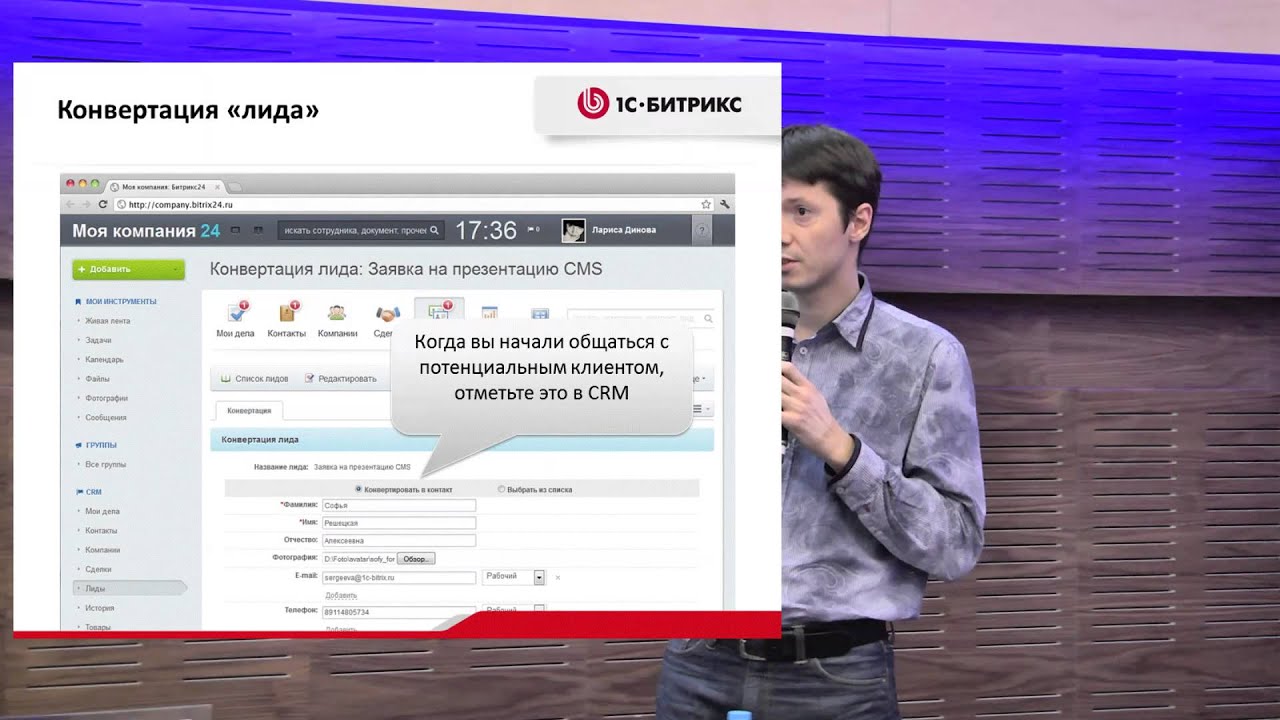
Task: Open Все группы in sidebar
Action: pos(106,464)
